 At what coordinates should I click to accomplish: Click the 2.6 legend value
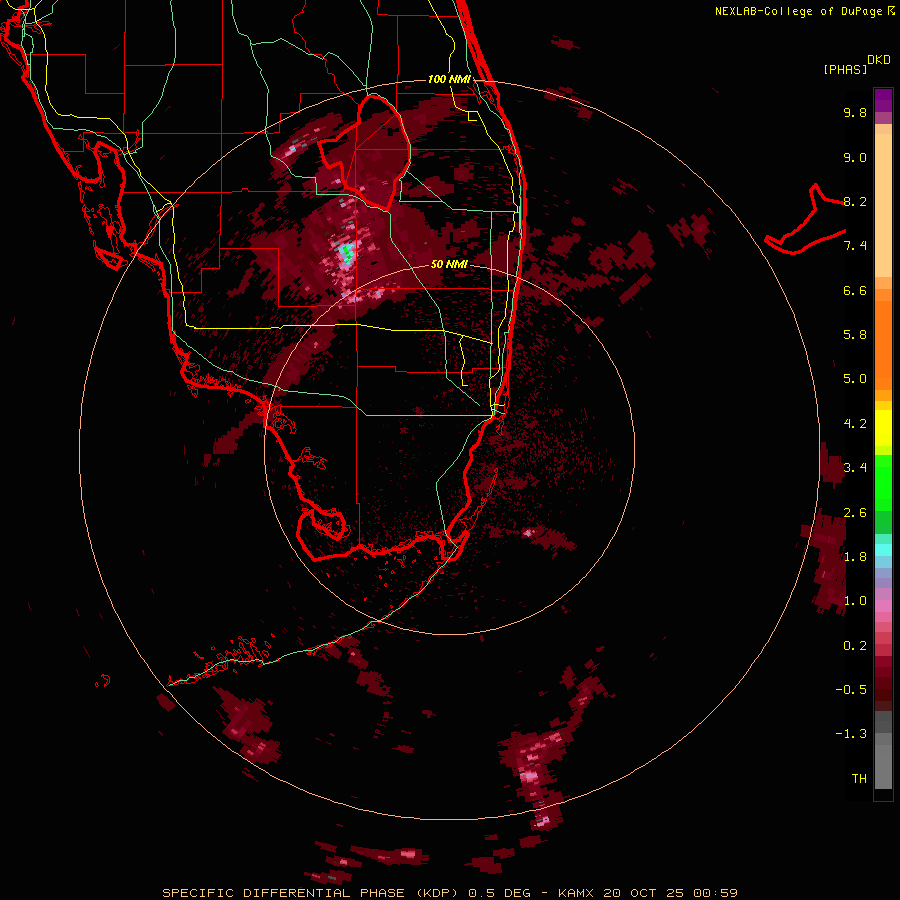coord(855,513)
